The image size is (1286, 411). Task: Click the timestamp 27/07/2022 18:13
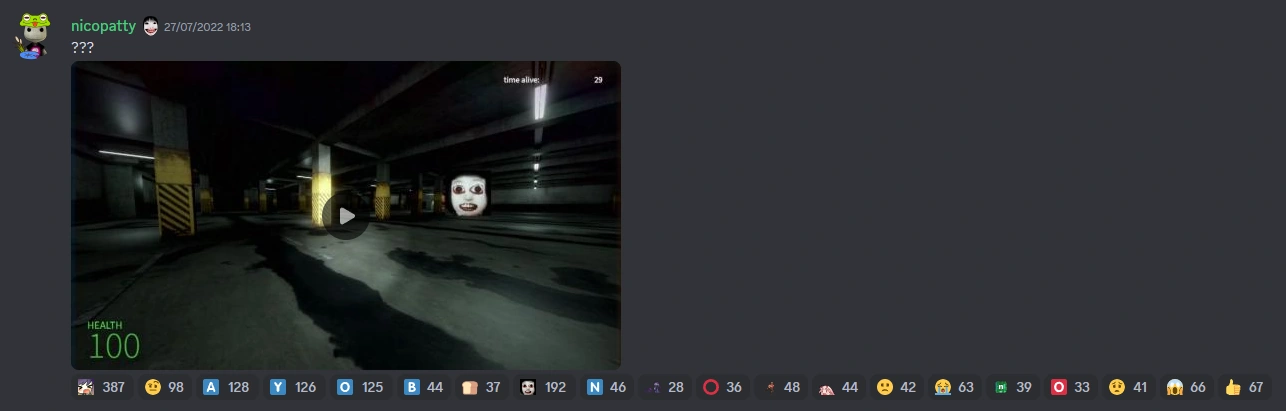(x=207, y=27)
